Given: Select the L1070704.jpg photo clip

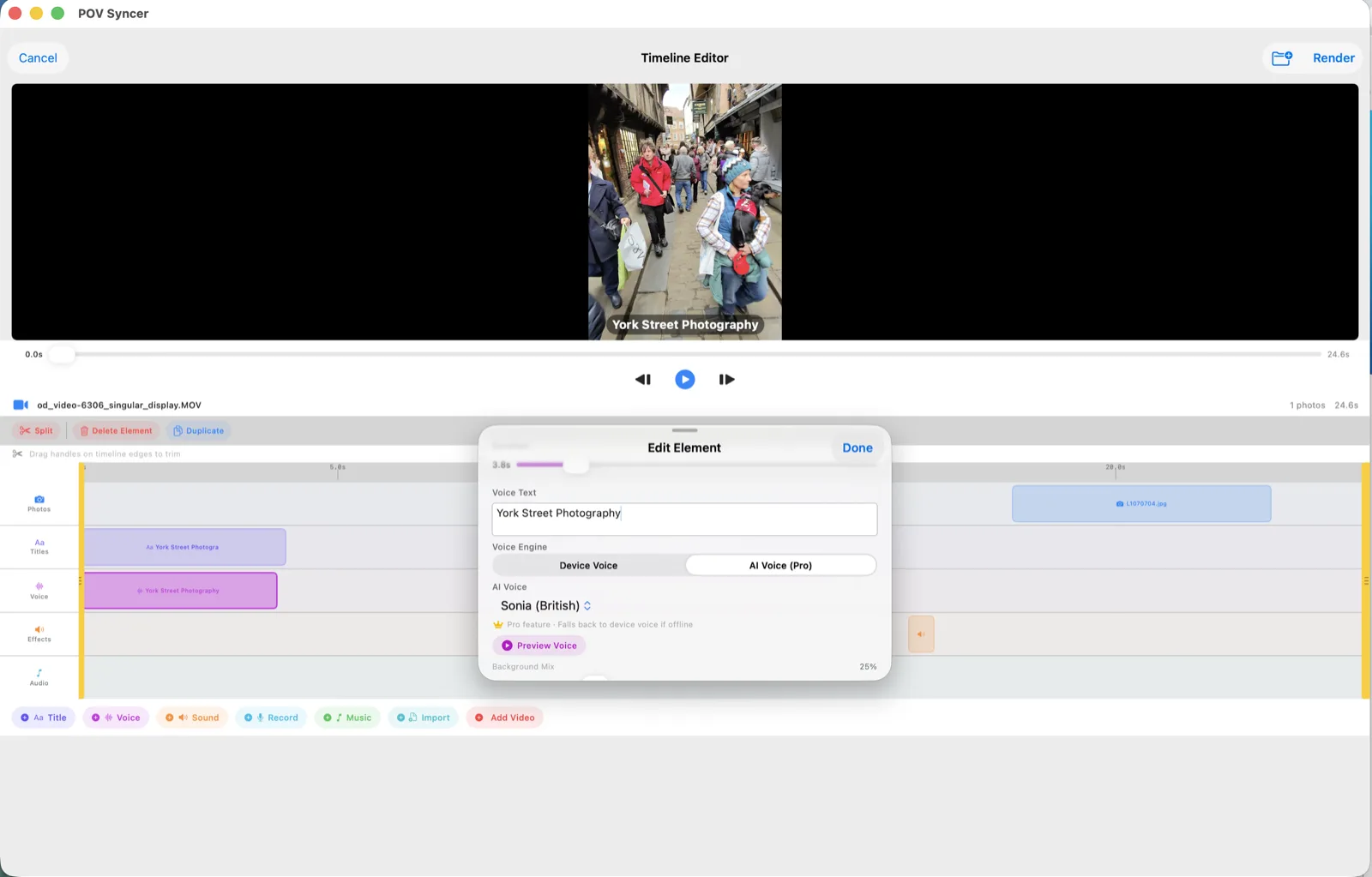Looking at the screenshot, I should point(1141,504).
